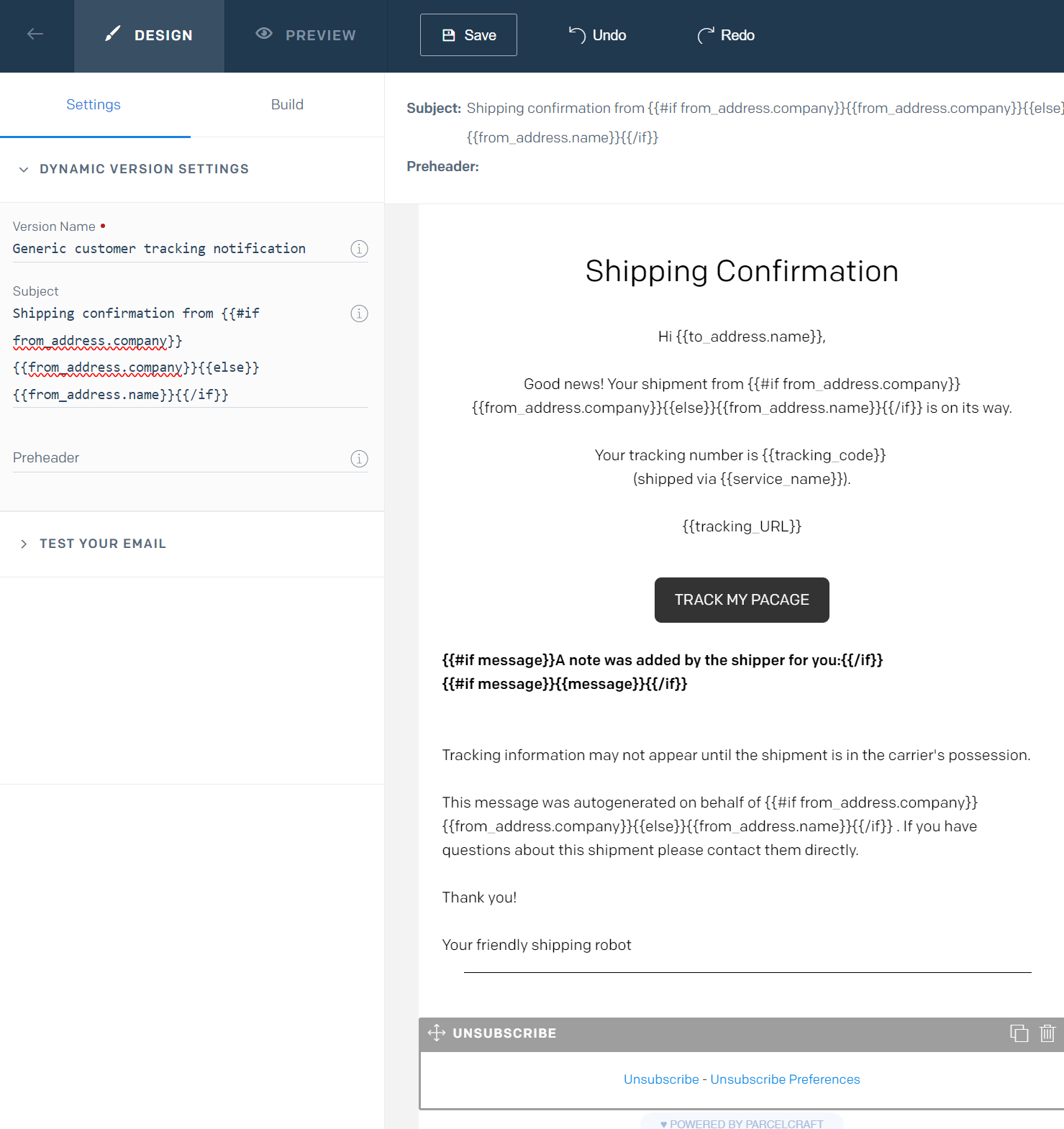Viewport: 1064px width, 1129px height.
Task: Select the Dynamic Version Settings heading
Action: tap(144, 169)
